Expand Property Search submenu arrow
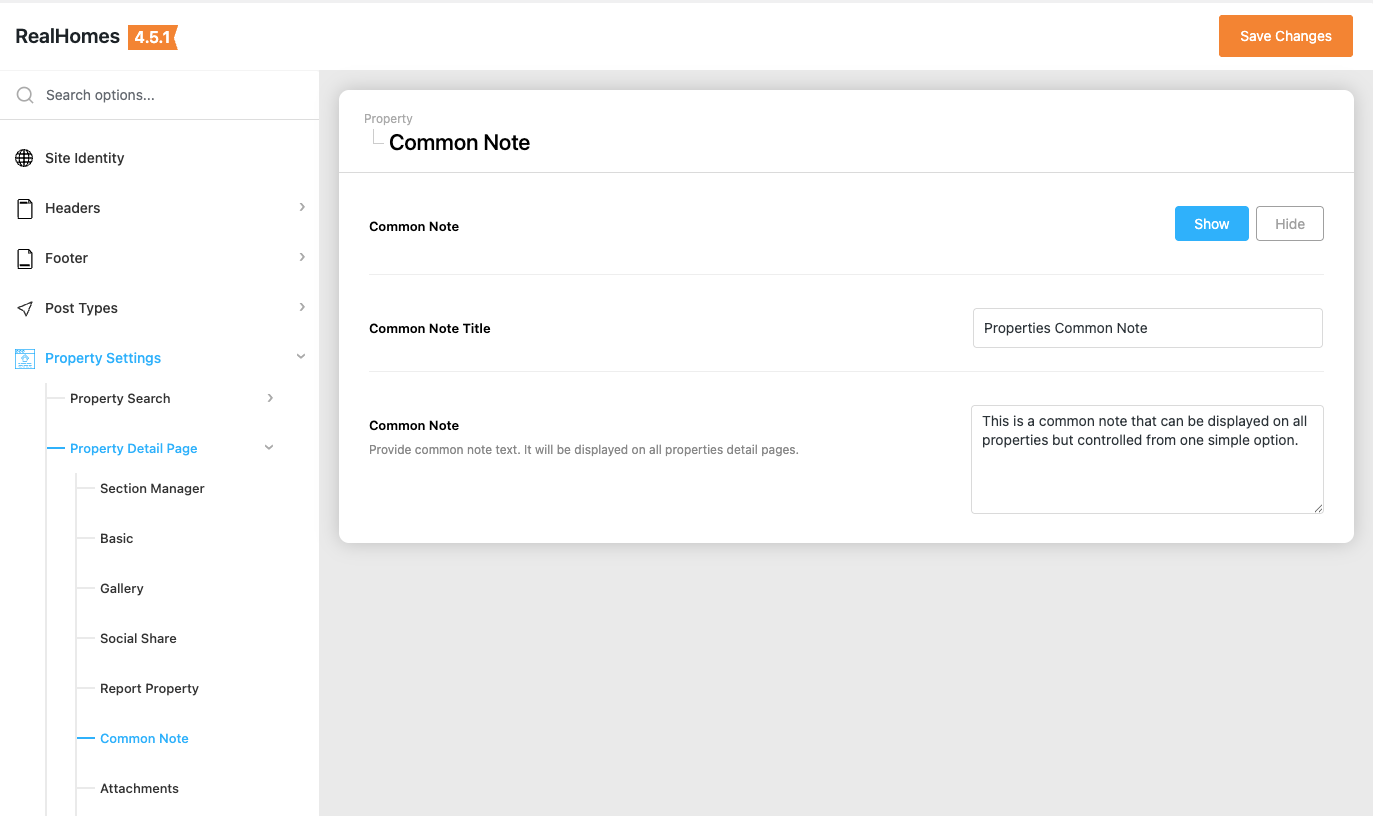The width and height of the screenshot is (1373, 816). click(270, 398)
